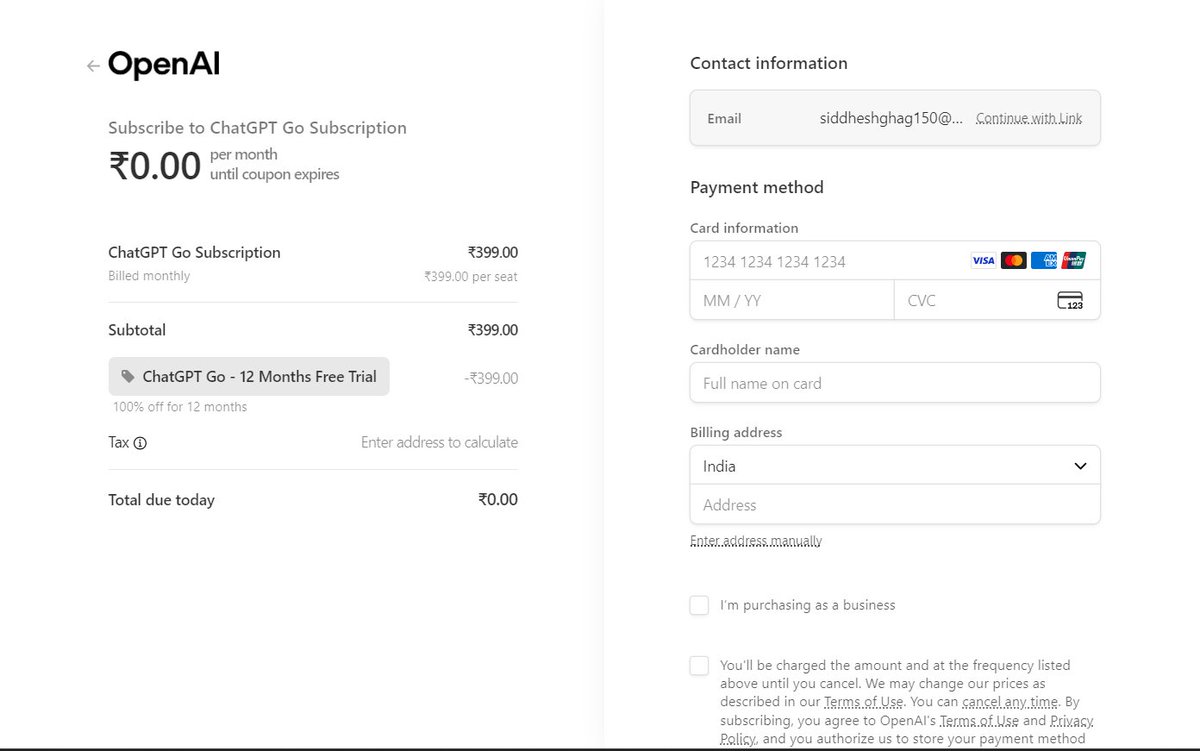
Task: Click the Contact information heading
Action: click(769, 63)
